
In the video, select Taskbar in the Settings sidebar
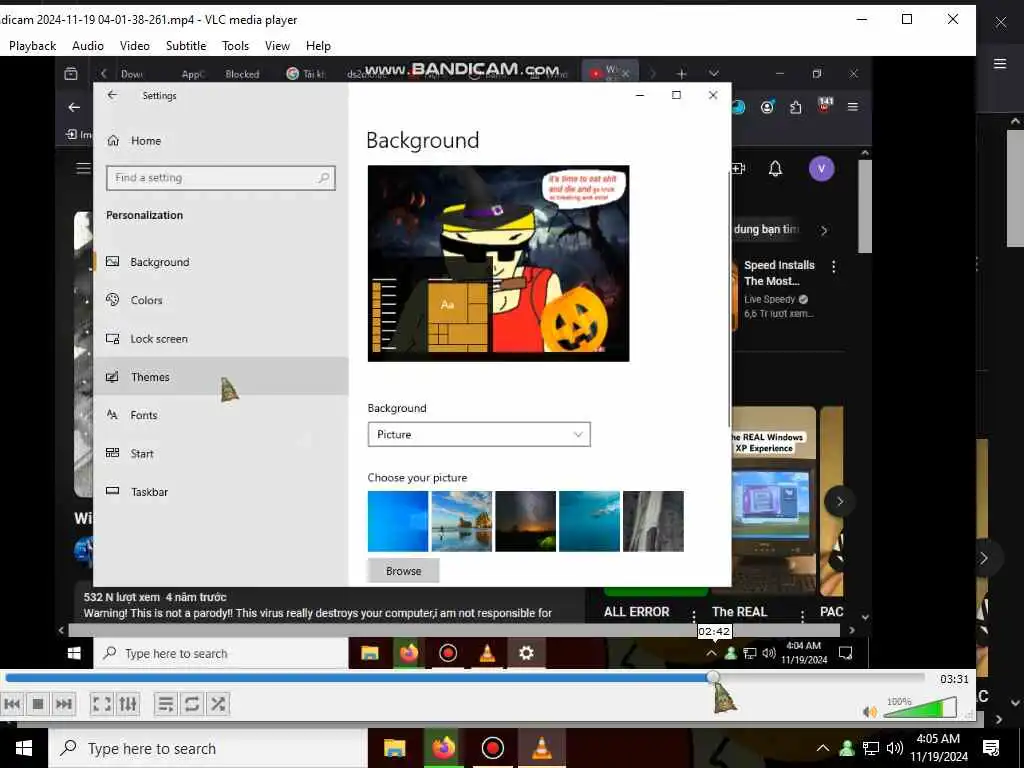pos(221,492)
